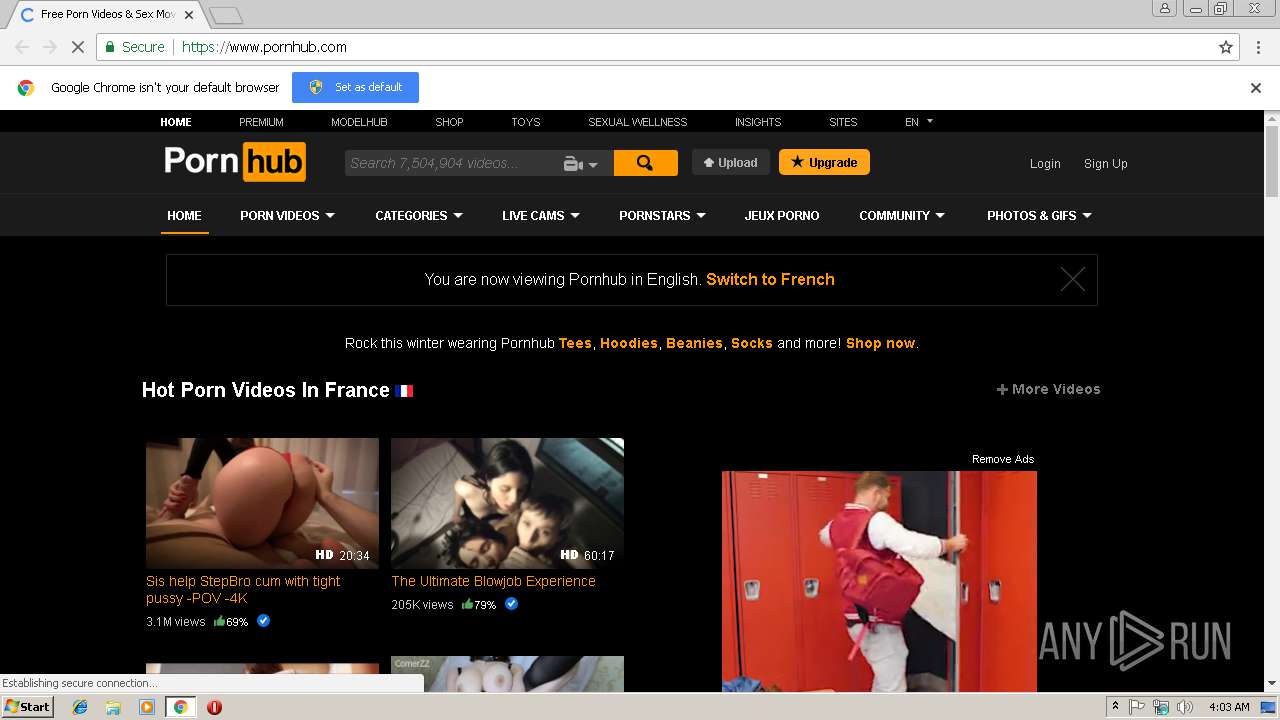Click the orange Upgrade button
Screen dimensions: 1280x720
click(824, 162)
